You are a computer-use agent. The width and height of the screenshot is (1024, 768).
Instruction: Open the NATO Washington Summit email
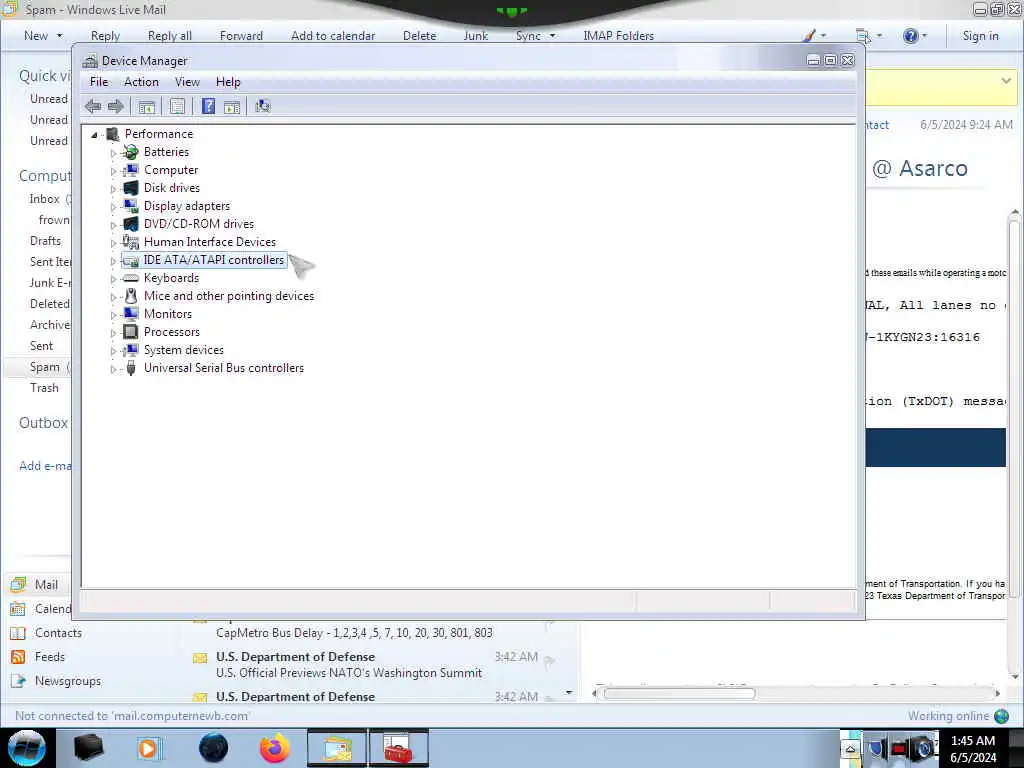click(368, 665)
